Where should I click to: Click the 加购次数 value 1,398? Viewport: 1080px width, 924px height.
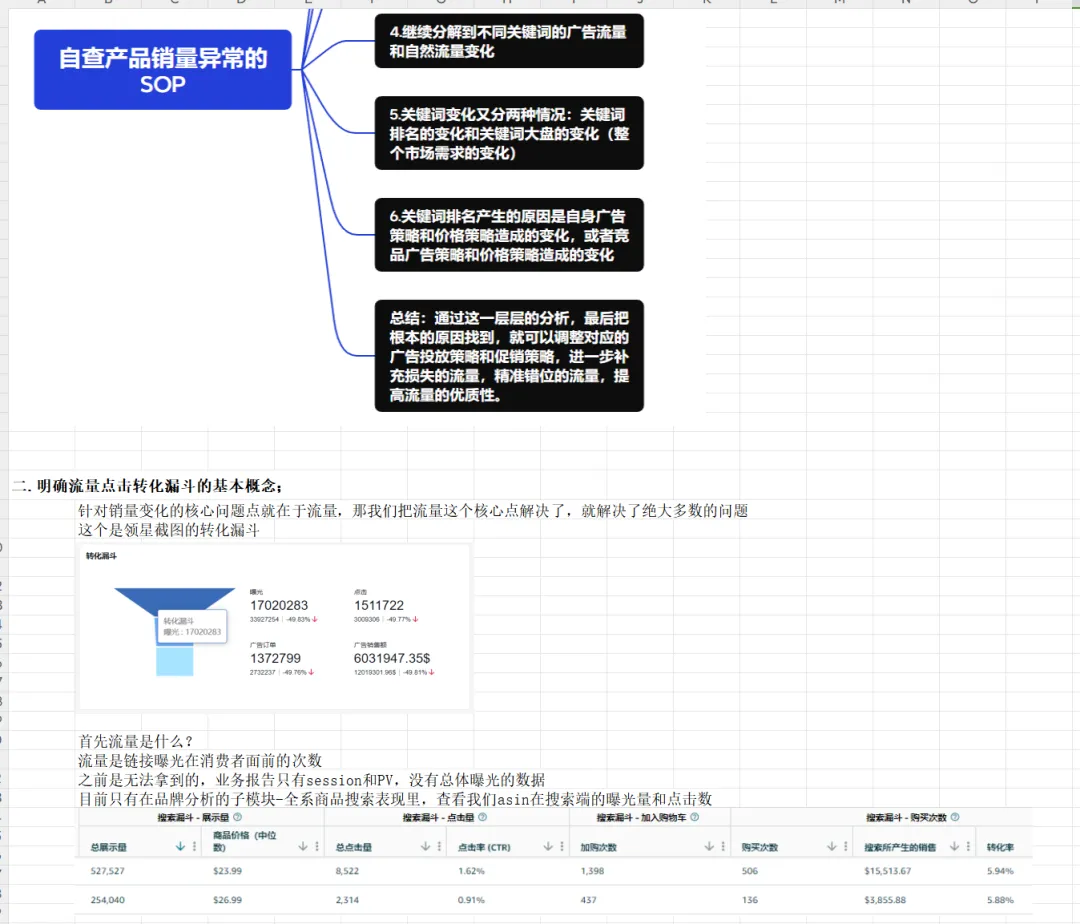pyautogui.click(x=592, y=871)
